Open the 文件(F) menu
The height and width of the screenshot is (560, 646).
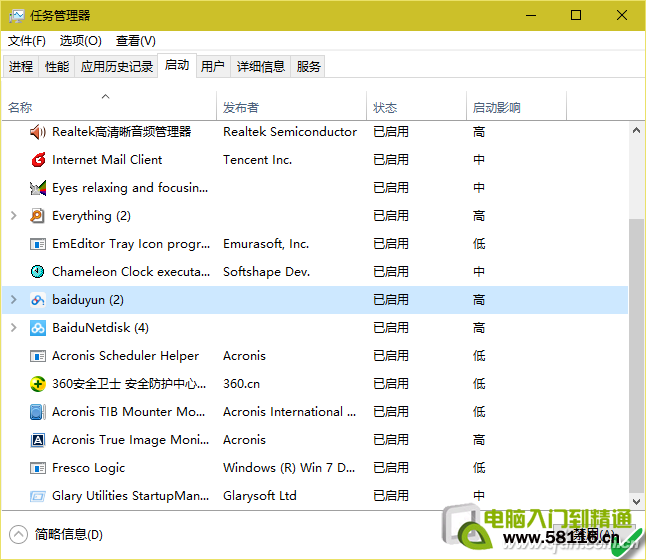pyautogui.click(x=27, y=41)
